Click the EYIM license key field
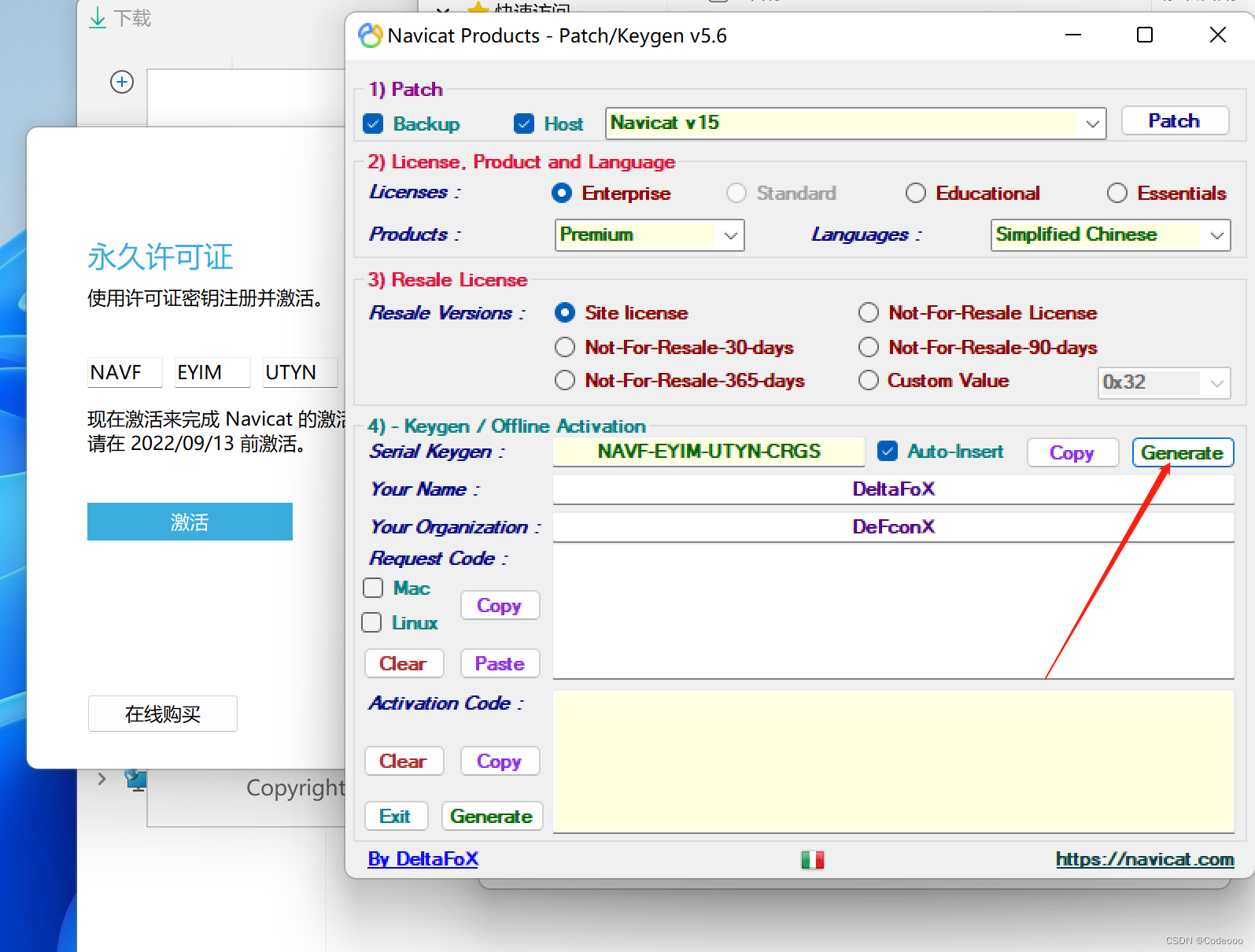Image resolution: width=1255 pixels, height=952 pixels. [x=212, y=372]
